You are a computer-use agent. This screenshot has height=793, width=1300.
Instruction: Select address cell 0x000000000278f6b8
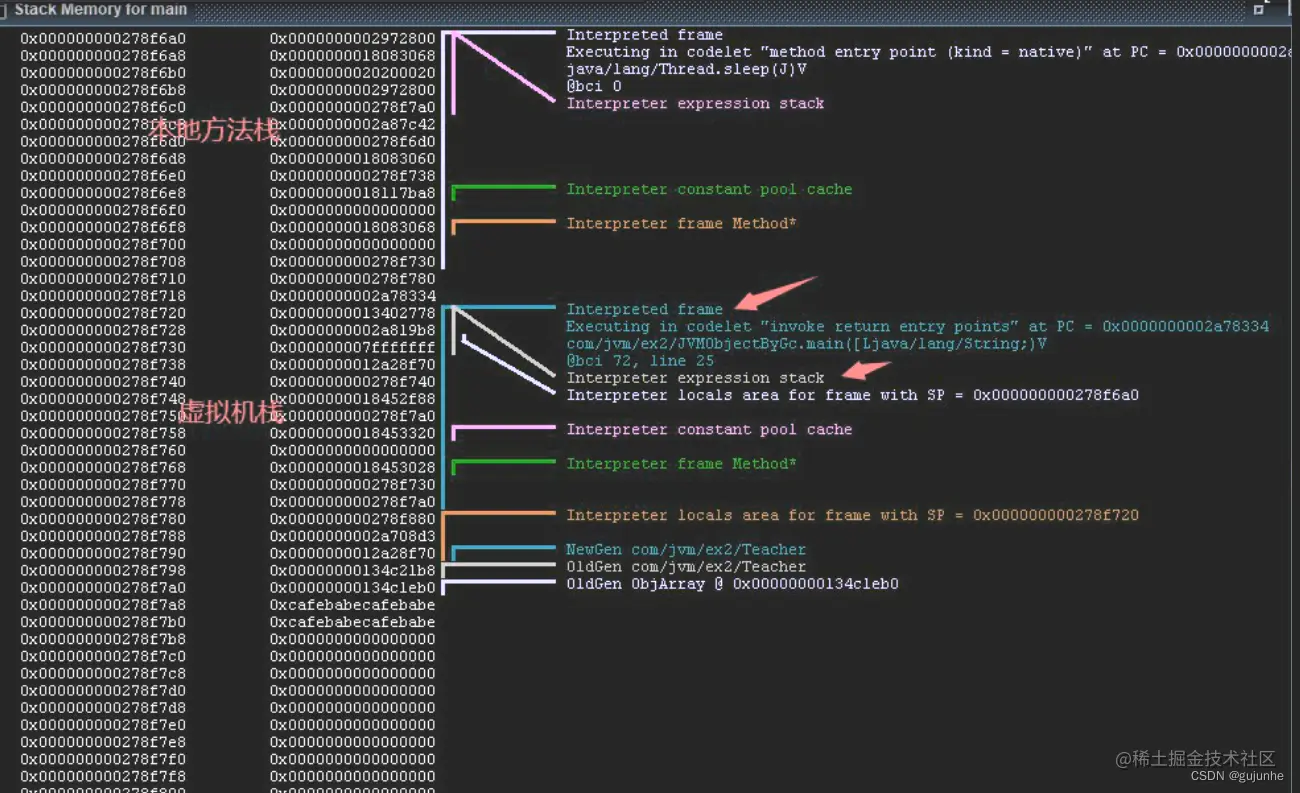click(x=103, y=90)
